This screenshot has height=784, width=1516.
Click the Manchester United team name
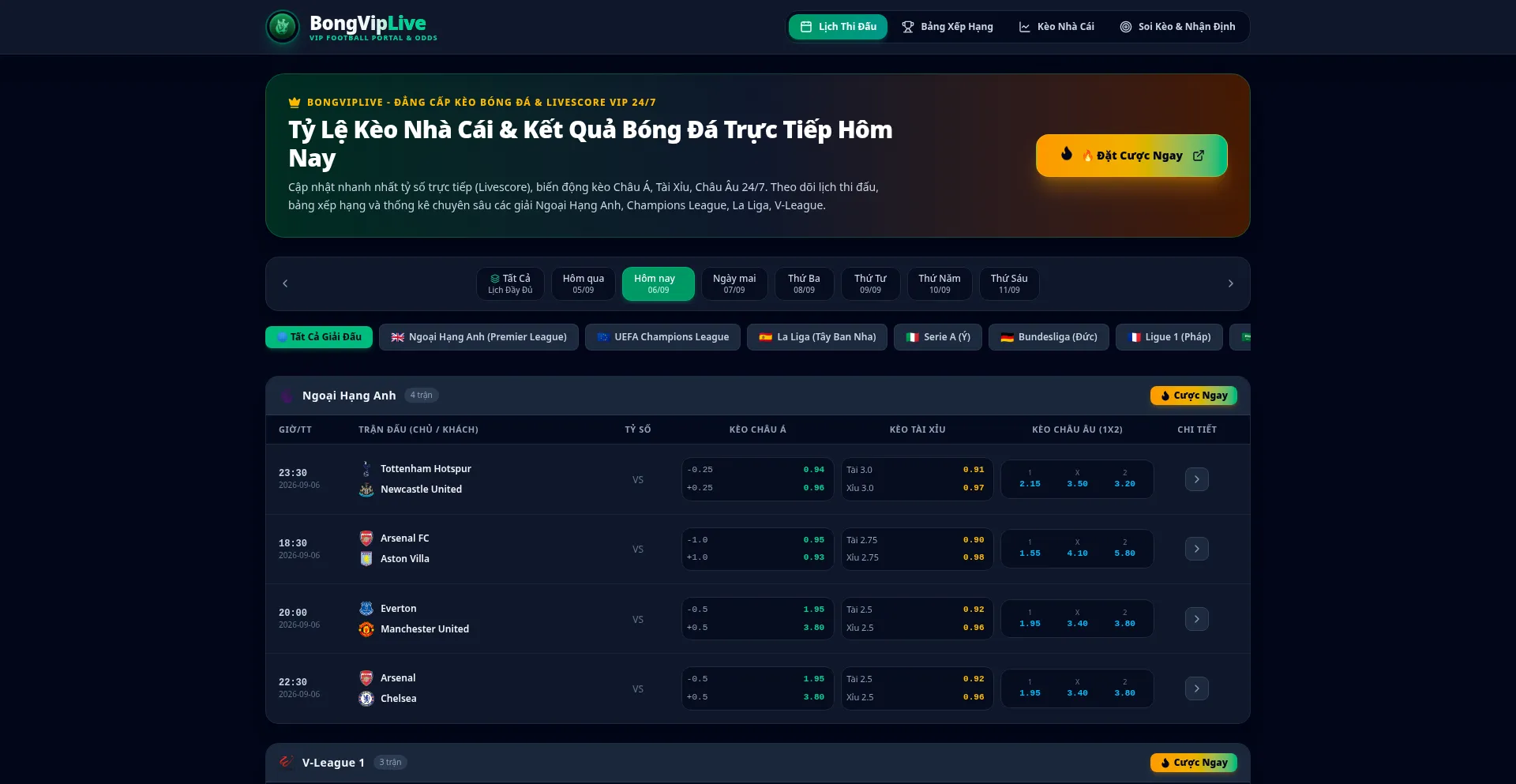(x=425, y=629)
